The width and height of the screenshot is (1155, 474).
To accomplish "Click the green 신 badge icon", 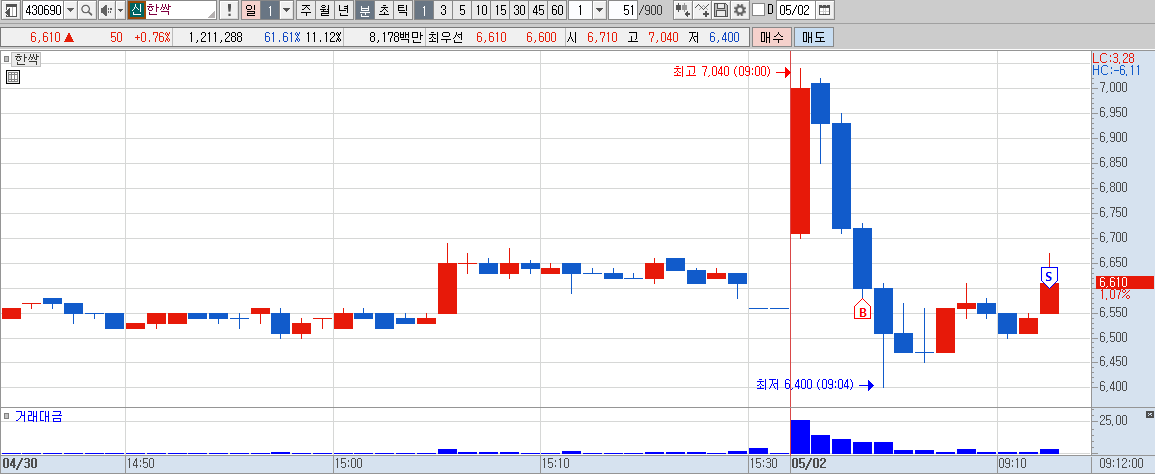I will pos(136,10).
